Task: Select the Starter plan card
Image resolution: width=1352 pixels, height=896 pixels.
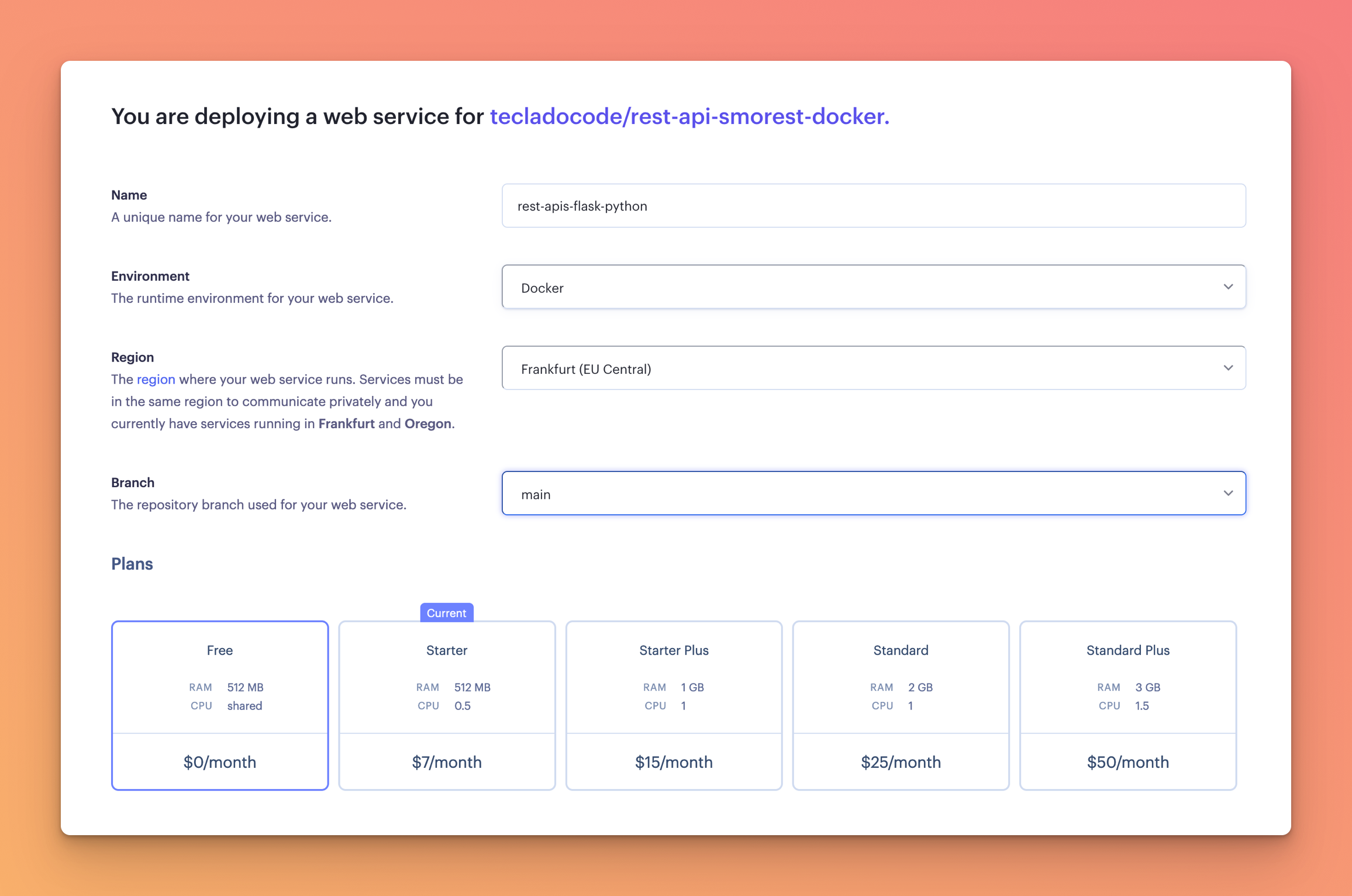Action: (447, 706)
